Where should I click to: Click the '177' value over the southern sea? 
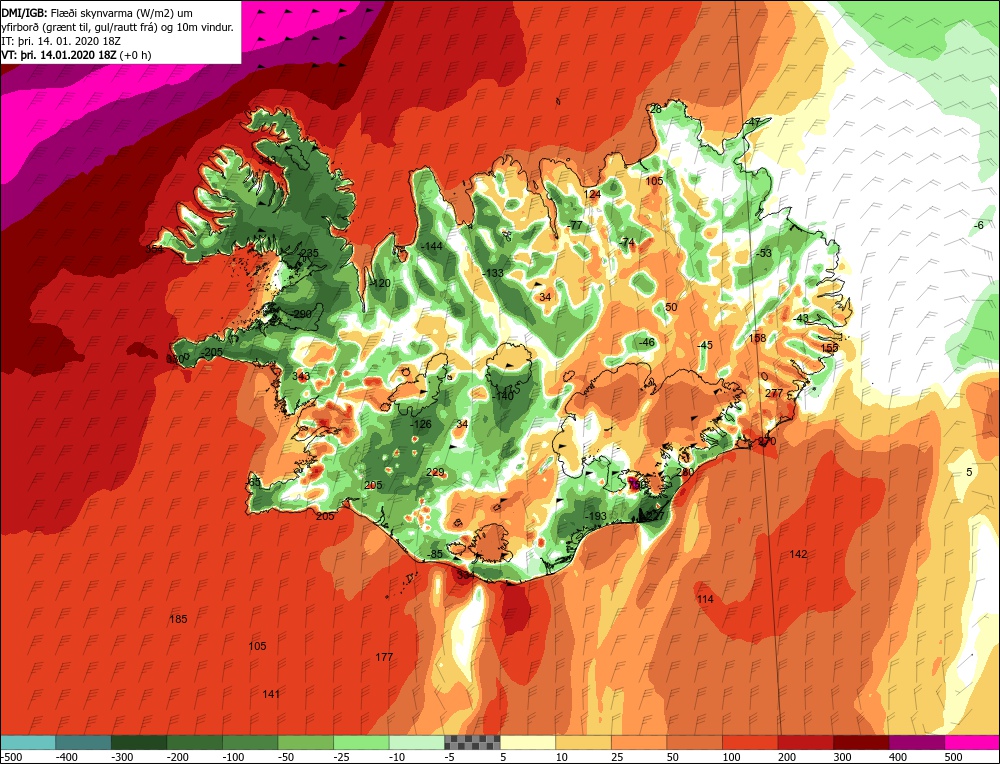[x=384, y=657]
